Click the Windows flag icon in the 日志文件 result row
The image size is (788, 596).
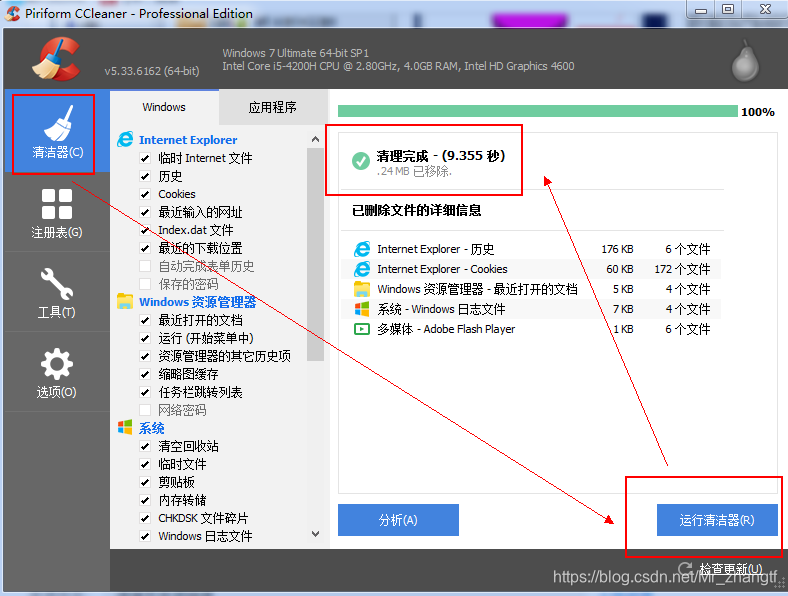click(x=362, y=309)
